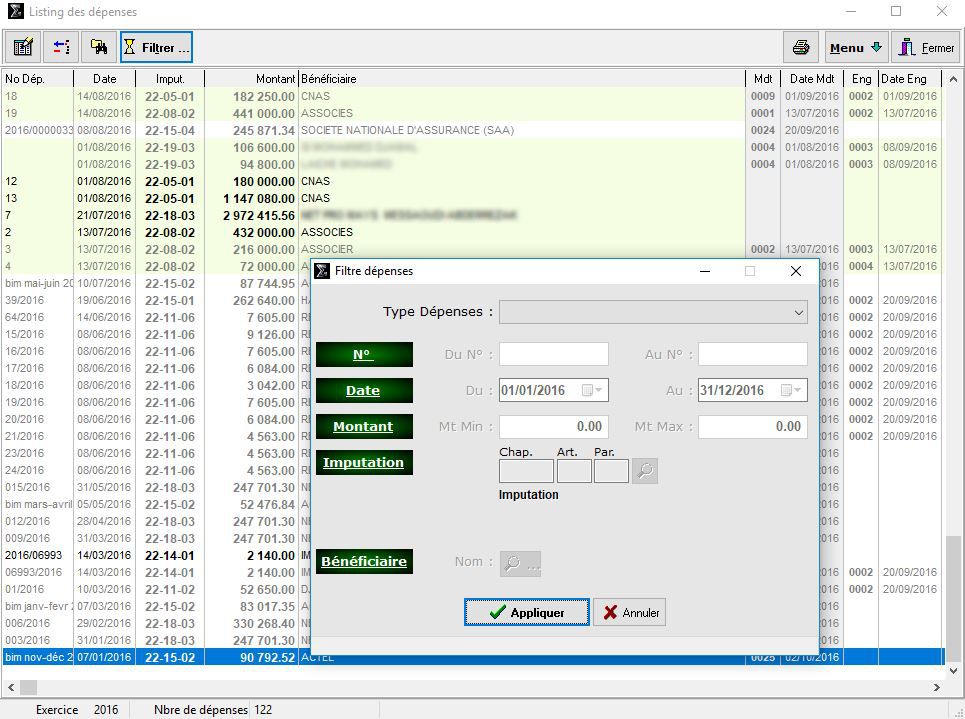This screenshot has width=965, height=719.
Task: Close the Filtre dépenses dialog
Action: tap(796, 271)
